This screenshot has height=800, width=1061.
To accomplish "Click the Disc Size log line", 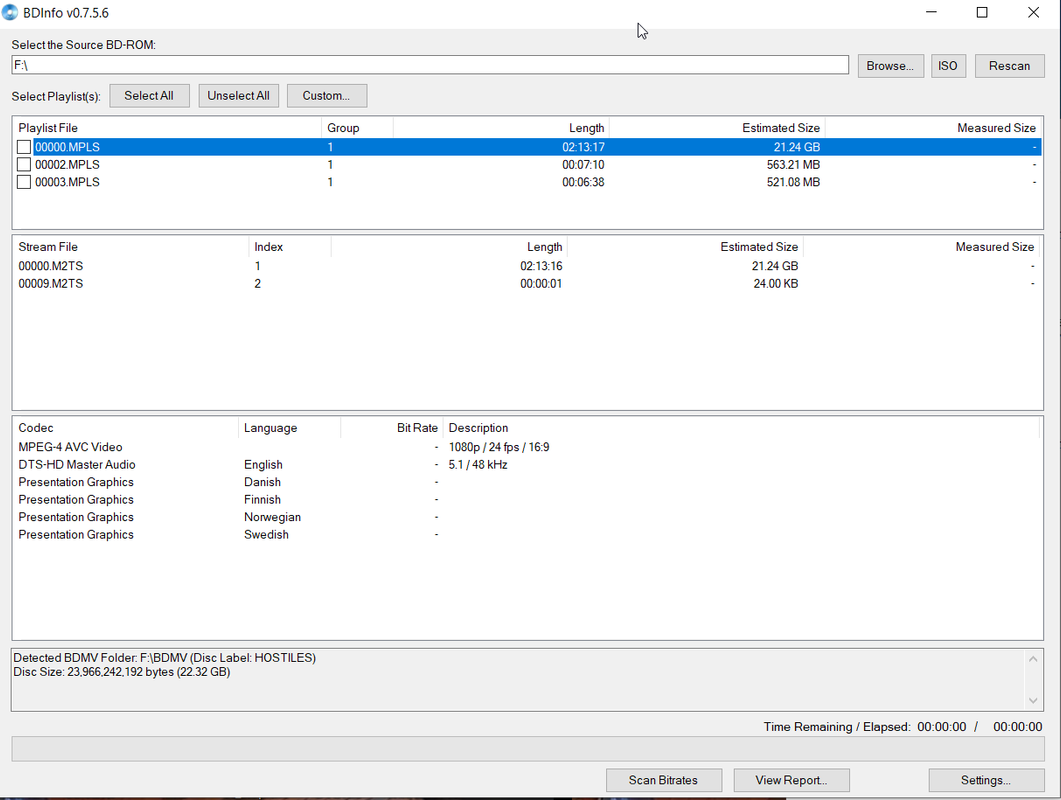I will tap(122, 672).
